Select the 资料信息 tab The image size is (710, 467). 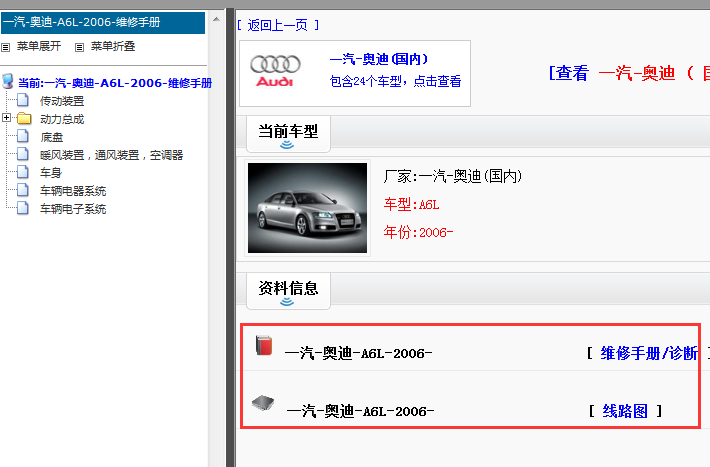pos(288,291)
